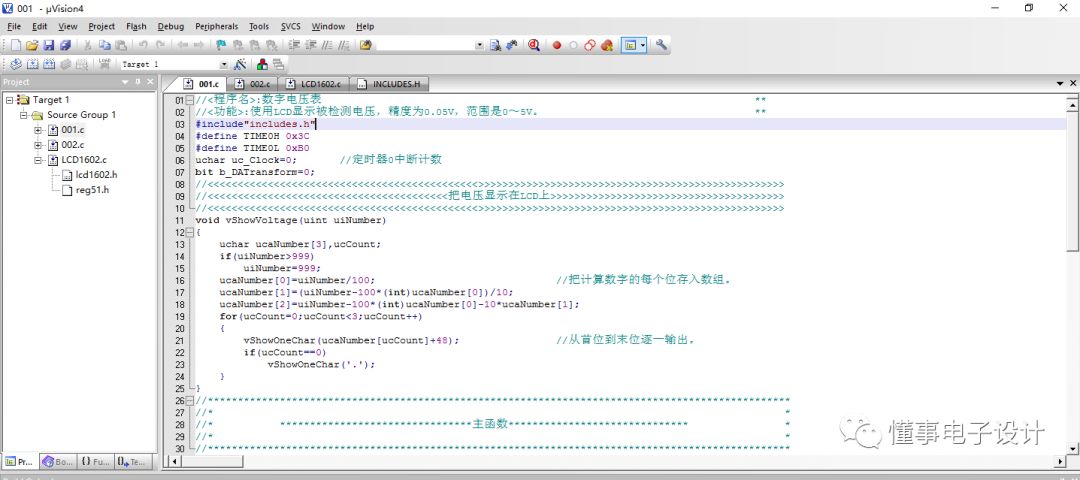The height and width of the screenshot is (480, 1080).
Task: Open the SVCS menu
Action: click(291, 26)
